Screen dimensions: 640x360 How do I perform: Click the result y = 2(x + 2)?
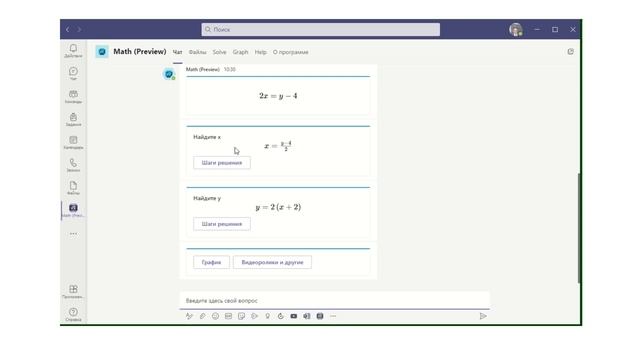[x=278, y=207]
